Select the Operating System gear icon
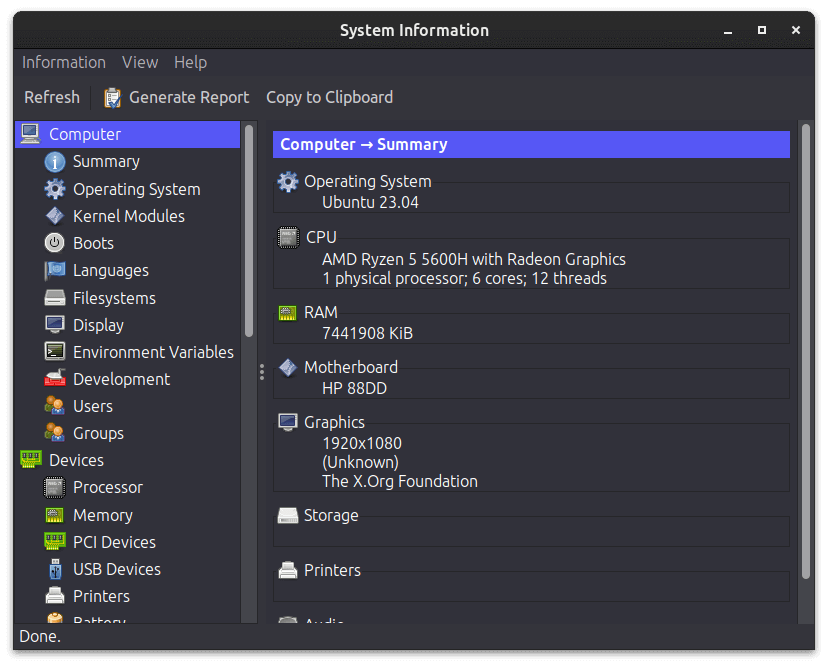828x666 pixels. click(55, 189)
